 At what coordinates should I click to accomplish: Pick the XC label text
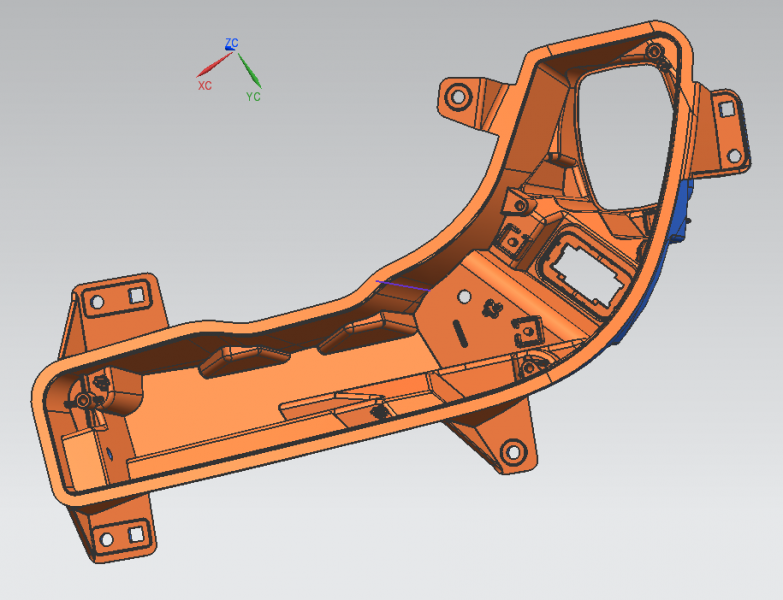point(205,86)
